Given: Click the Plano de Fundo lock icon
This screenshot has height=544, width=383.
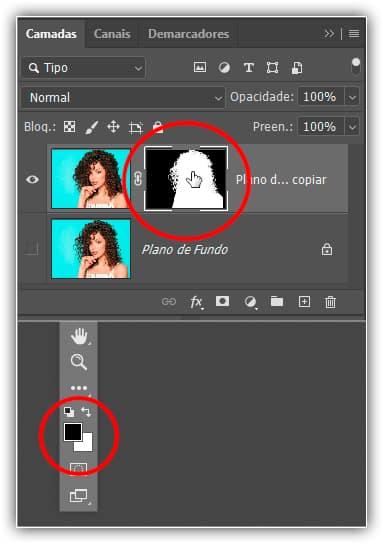Looking at the screenshot, I should 327,249.
